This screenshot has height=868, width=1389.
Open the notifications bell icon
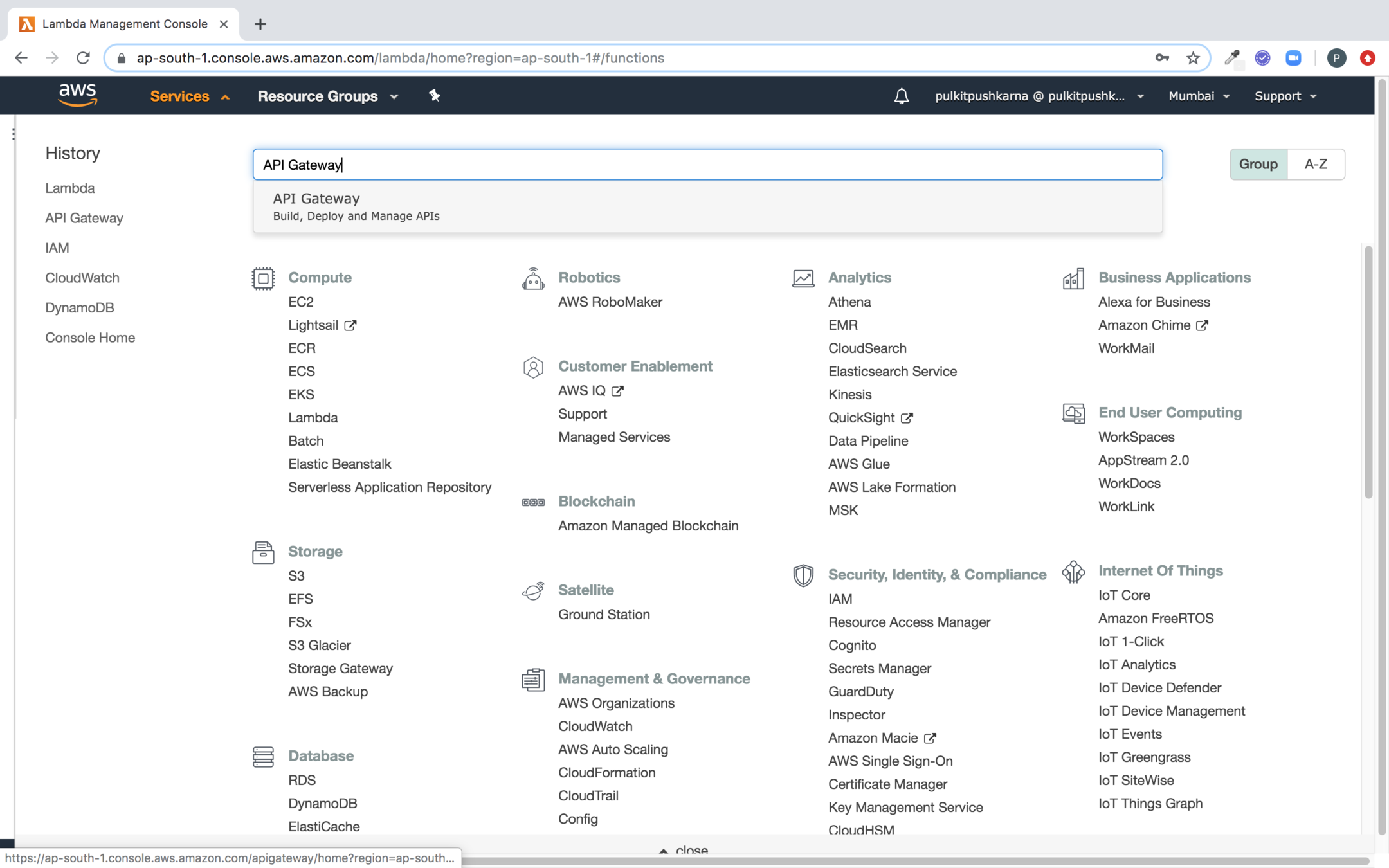tap(901, 96)
